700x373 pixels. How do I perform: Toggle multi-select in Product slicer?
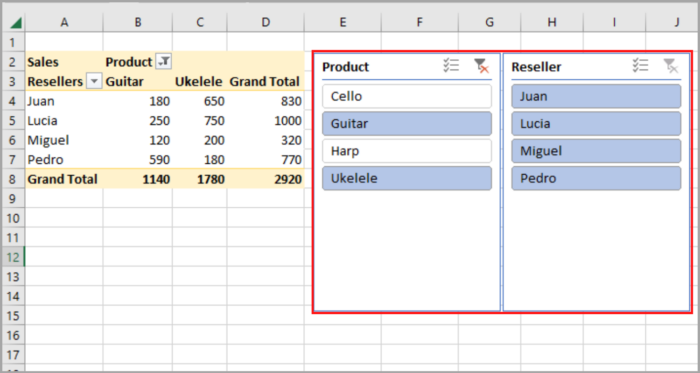point(451,66)
